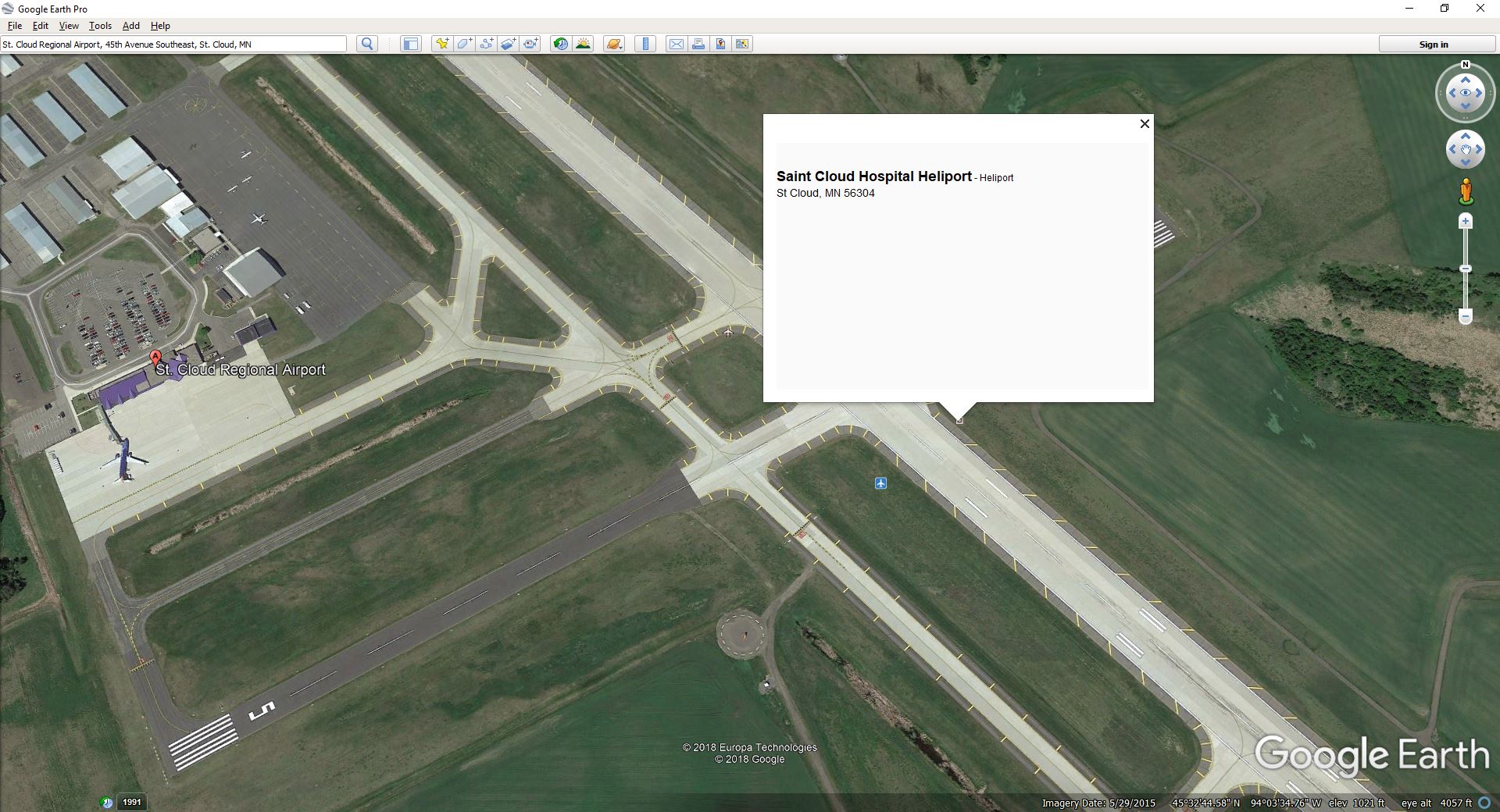
Task: Record a tour with the camera icon
Action: tap(530, 44)
